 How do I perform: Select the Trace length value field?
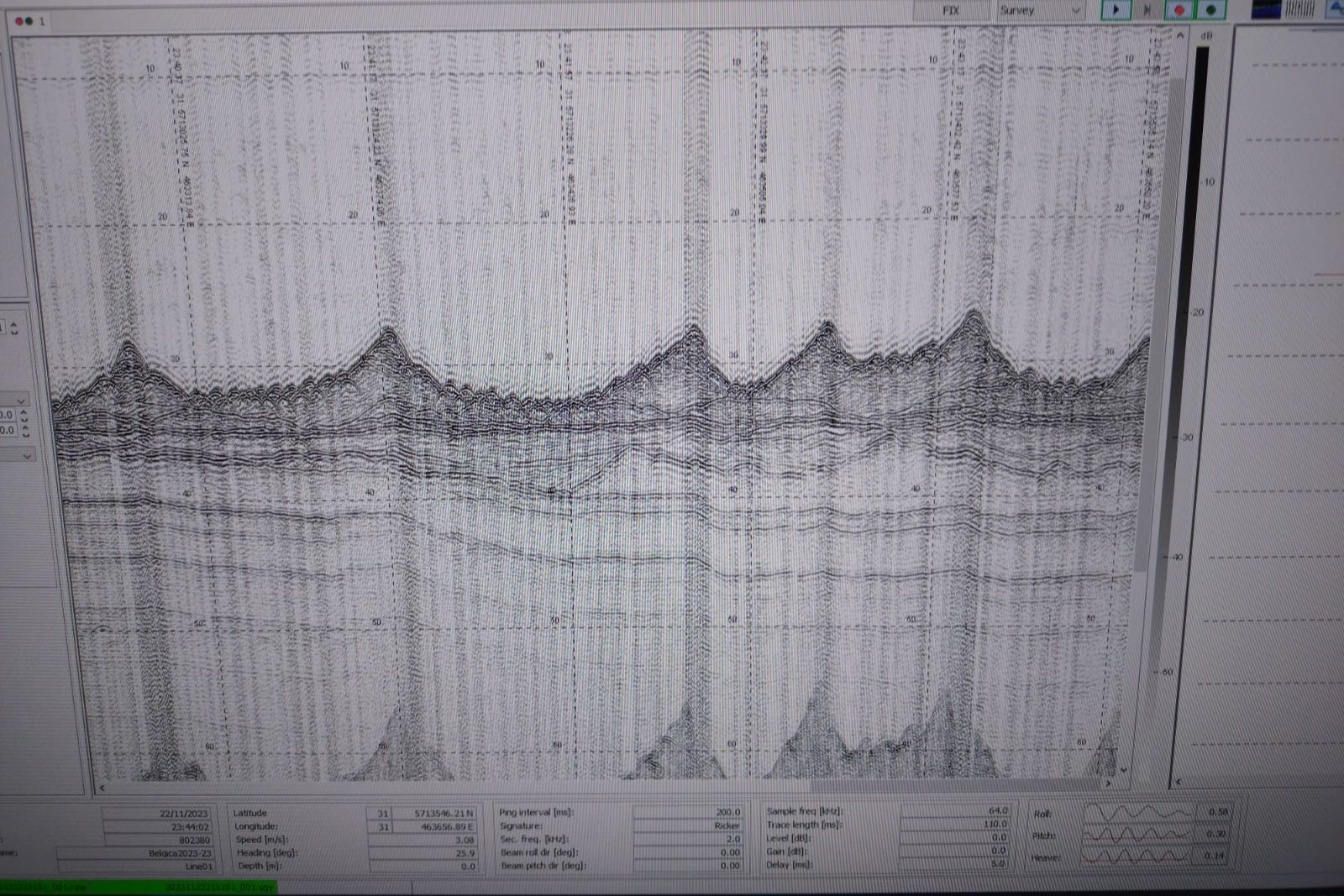(x=954, y=824)
